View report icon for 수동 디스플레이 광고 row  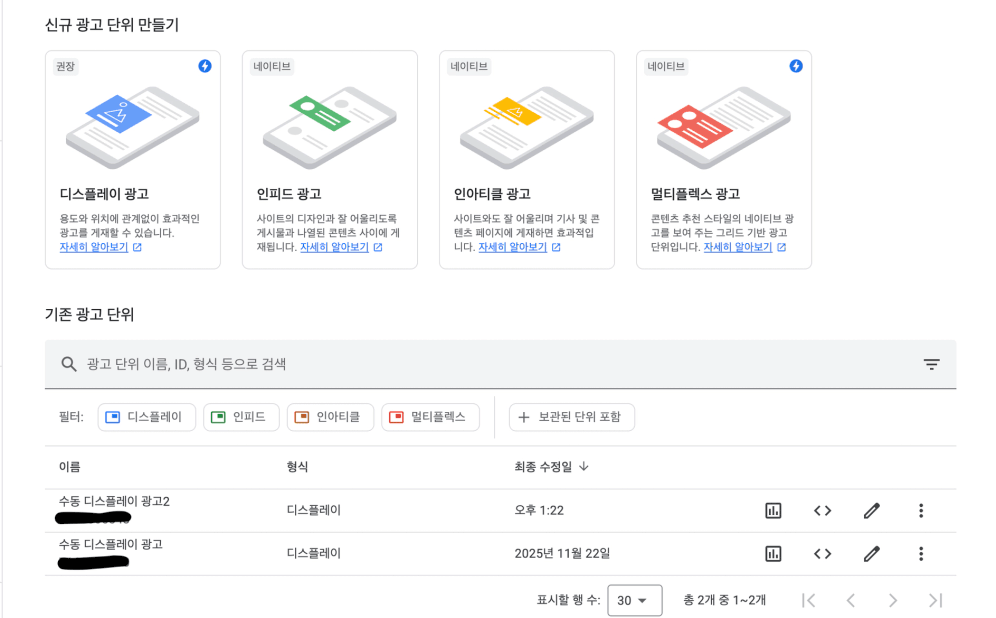click(x=773, y=553)
